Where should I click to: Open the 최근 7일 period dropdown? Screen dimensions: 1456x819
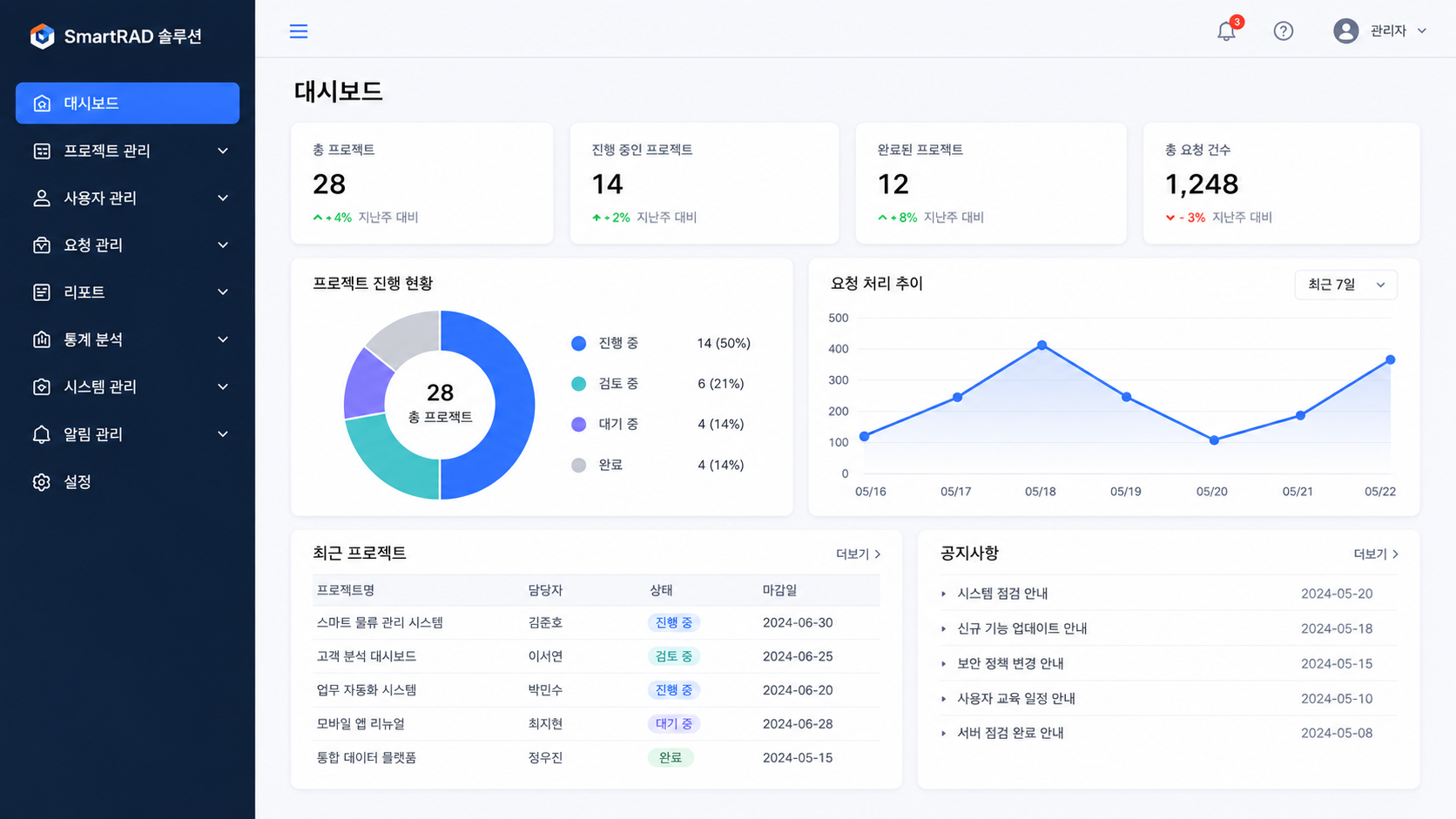coord(1345,285)
